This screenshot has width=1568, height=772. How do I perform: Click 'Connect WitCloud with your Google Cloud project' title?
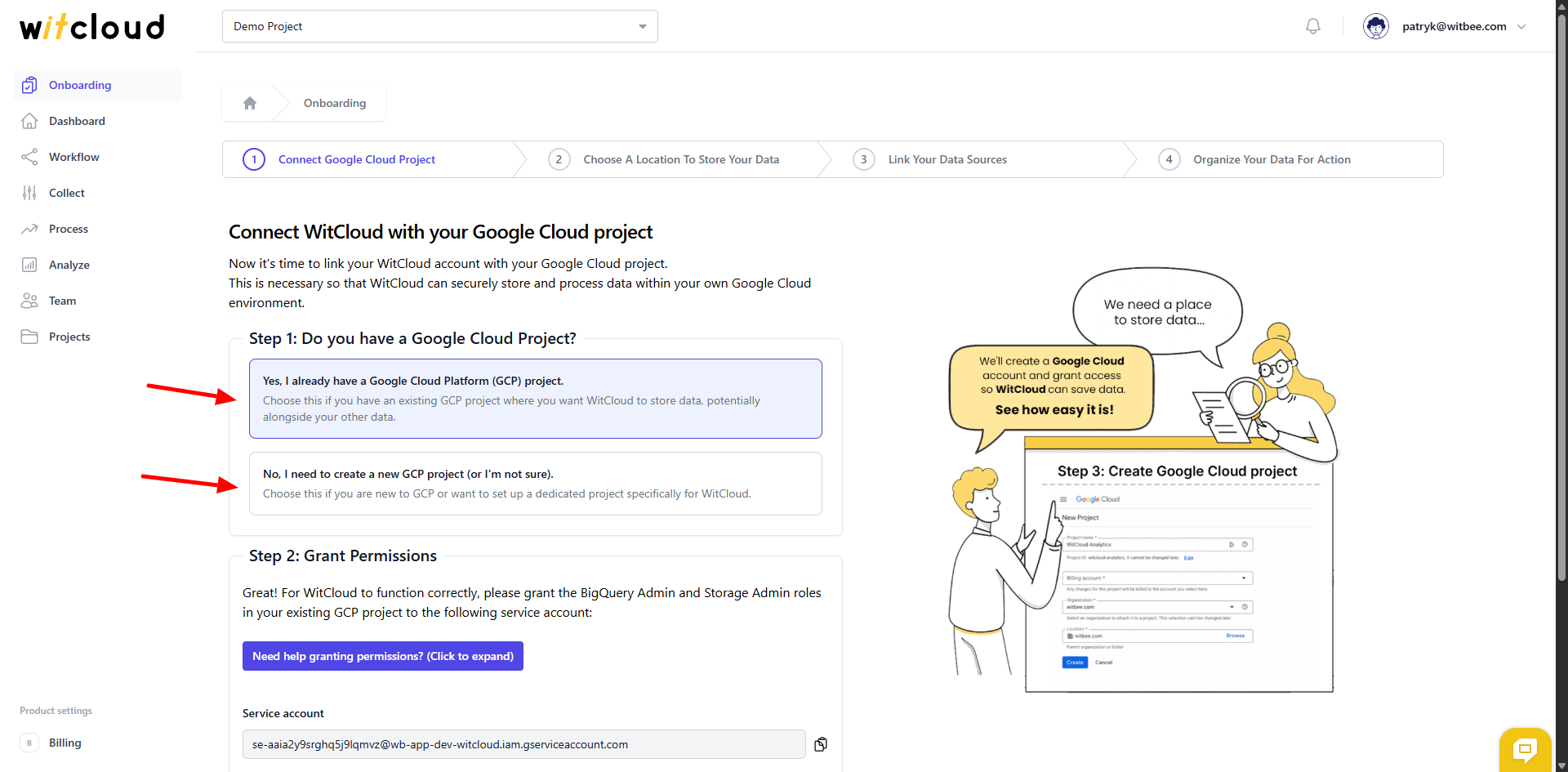pos(440,232)
